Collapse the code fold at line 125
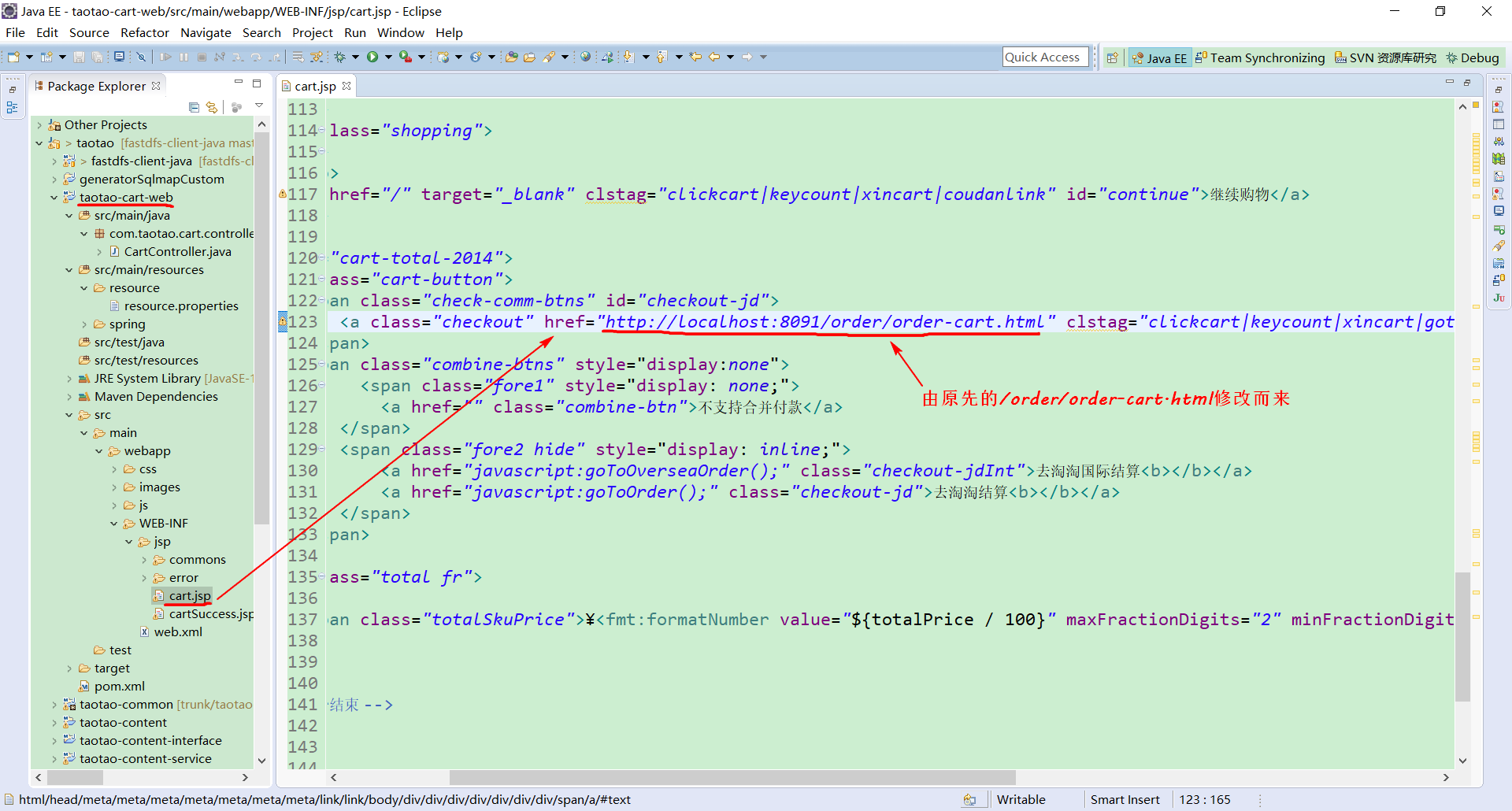 pos(322,365)
